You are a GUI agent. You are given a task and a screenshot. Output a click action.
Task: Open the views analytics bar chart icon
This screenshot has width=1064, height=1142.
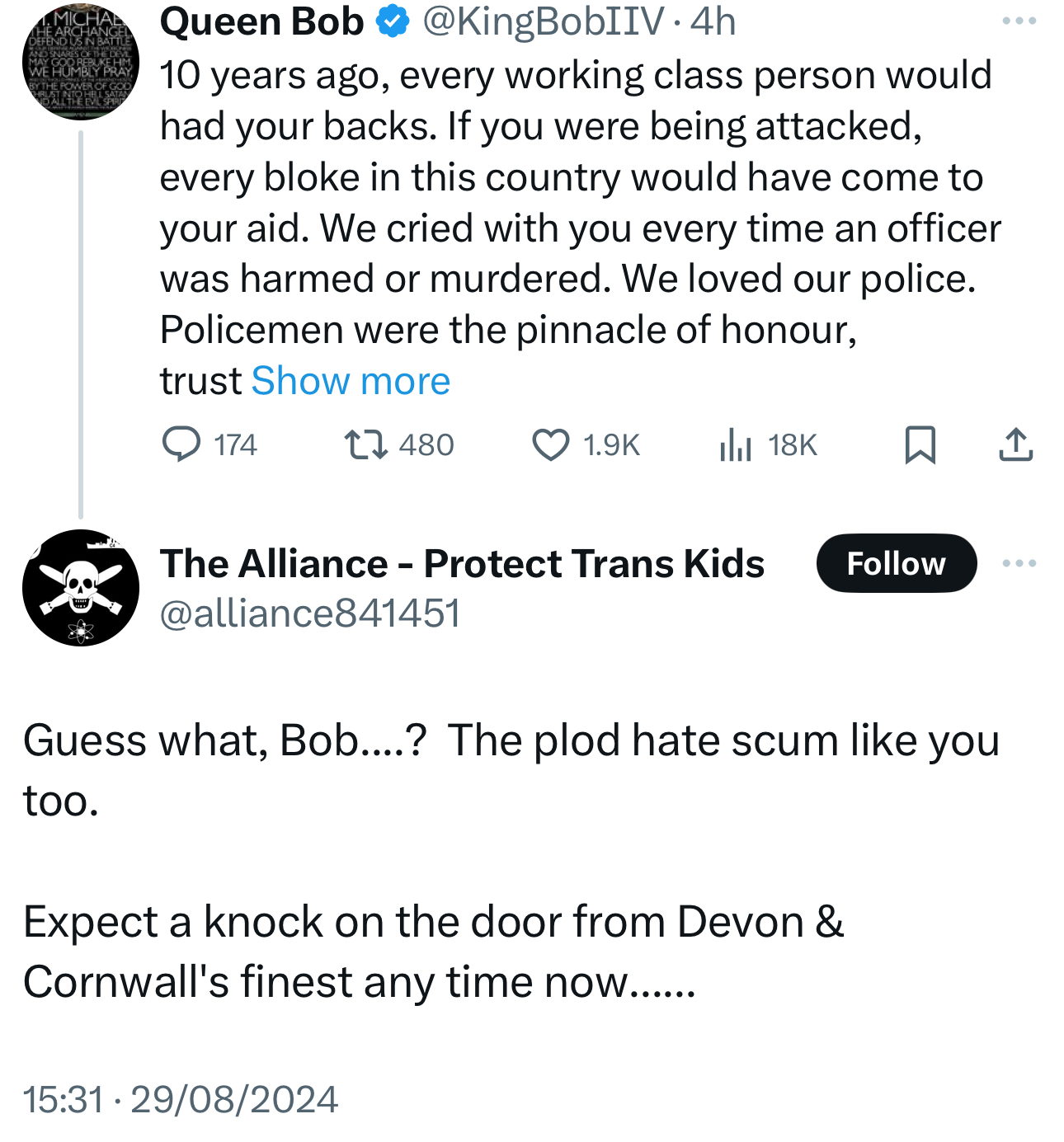click(735, 444)
